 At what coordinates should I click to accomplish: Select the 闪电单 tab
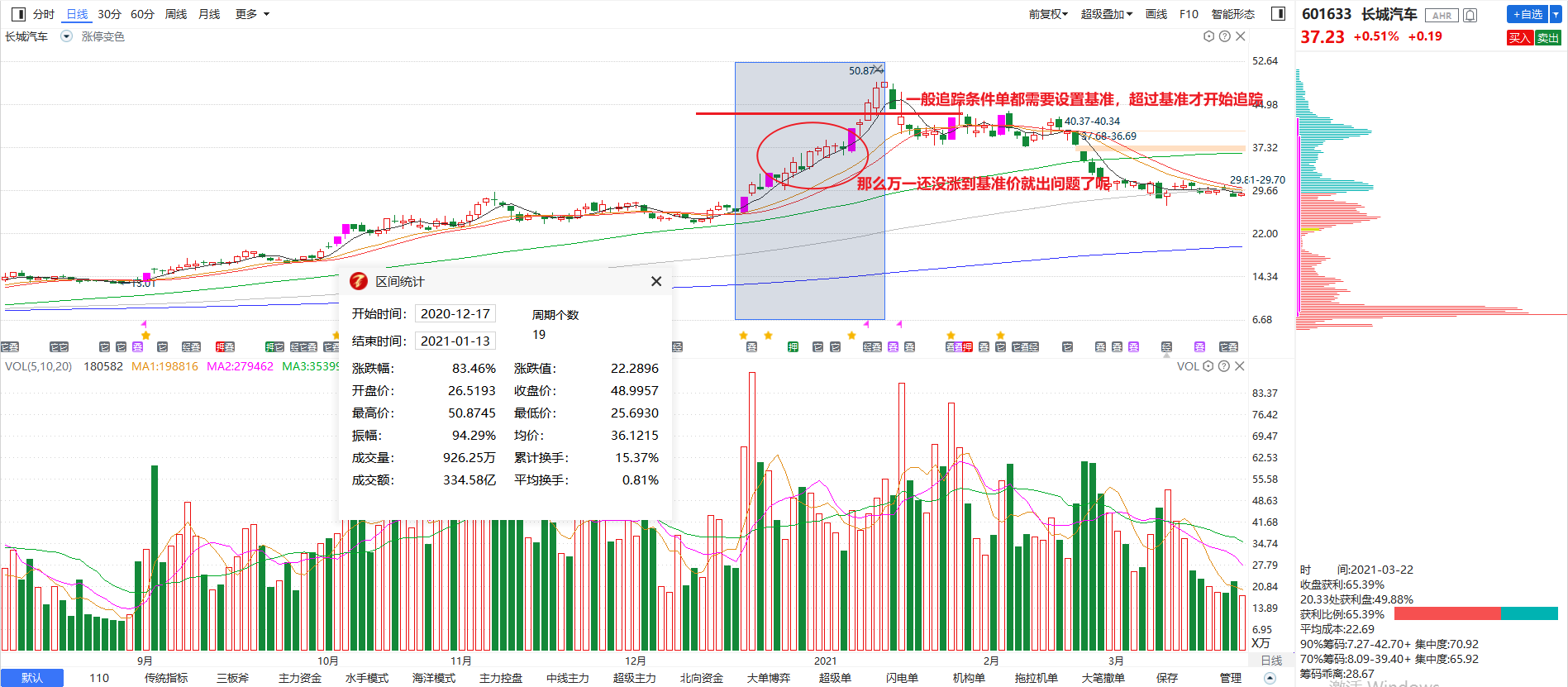902,678
